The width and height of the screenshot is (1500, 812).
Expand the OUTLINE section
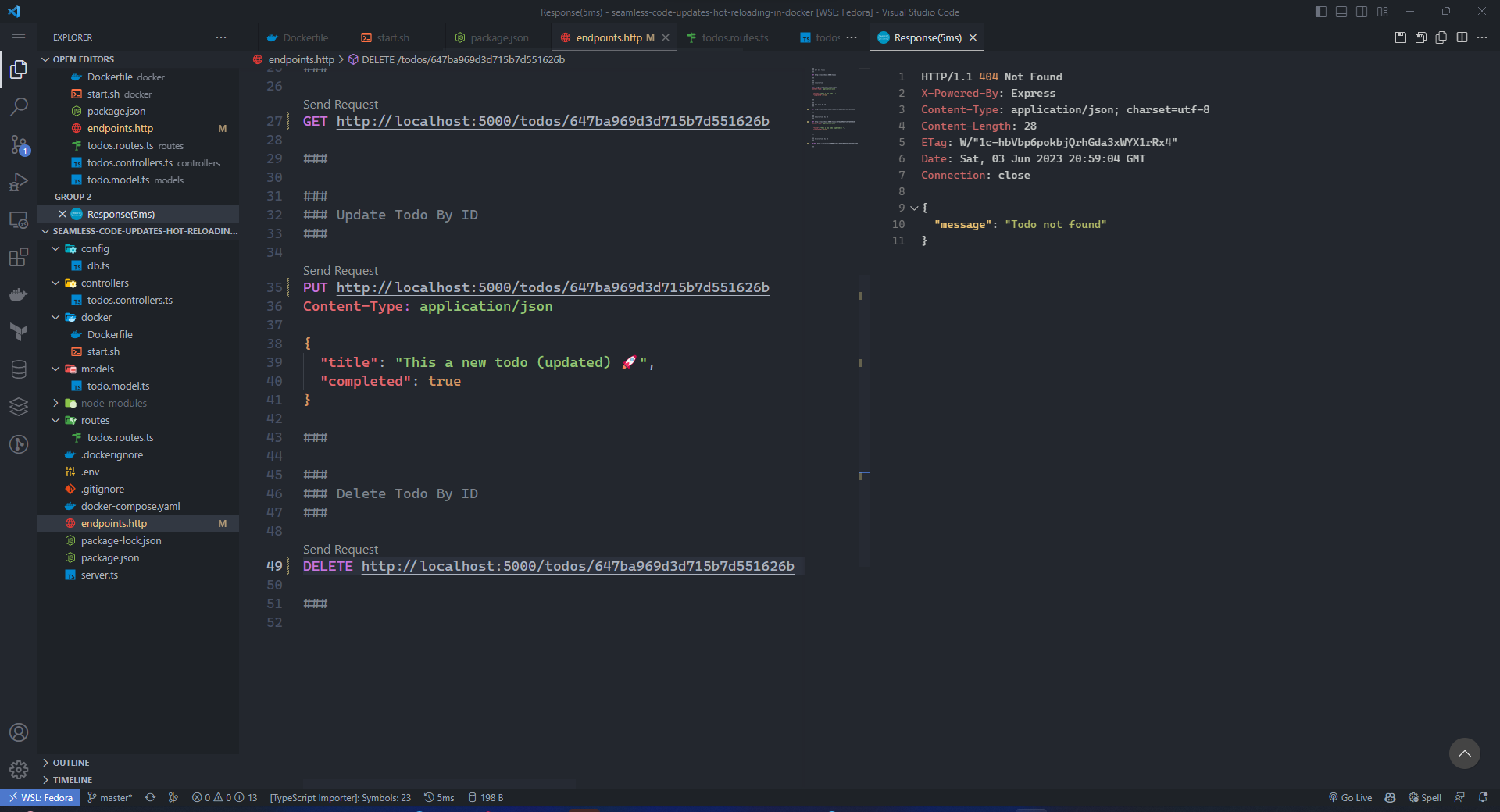coord(71,763)
